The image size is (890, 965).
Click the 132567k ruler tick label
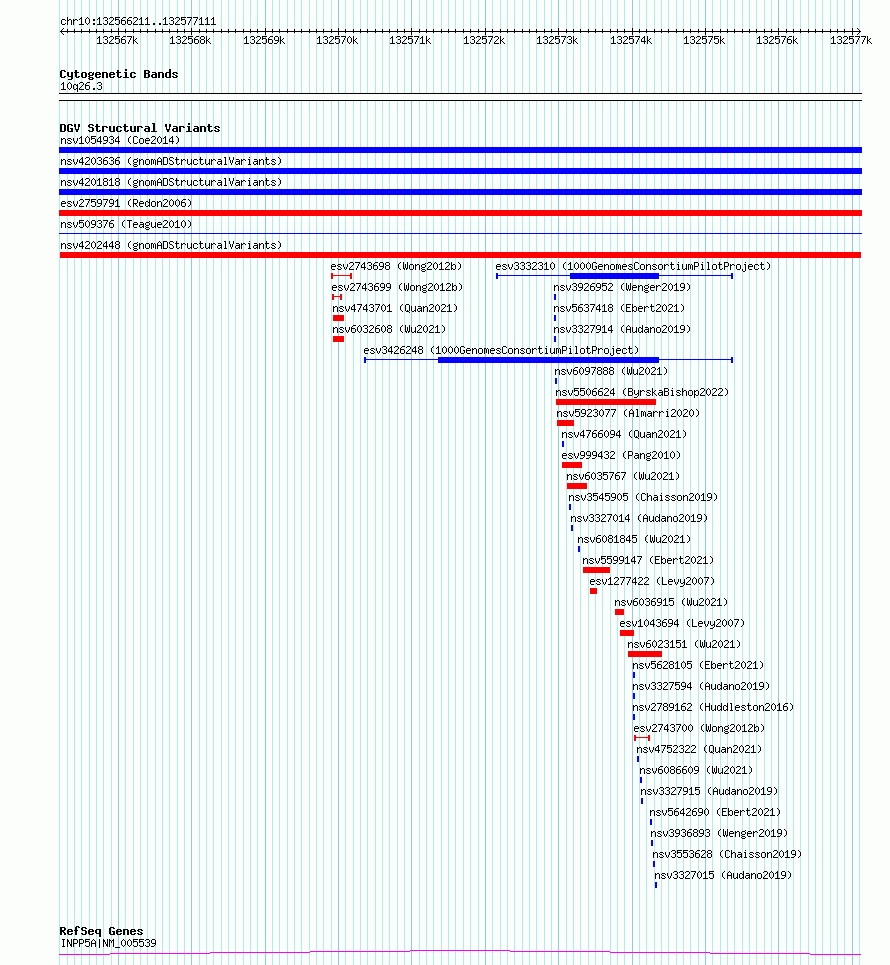pos(117,41)
